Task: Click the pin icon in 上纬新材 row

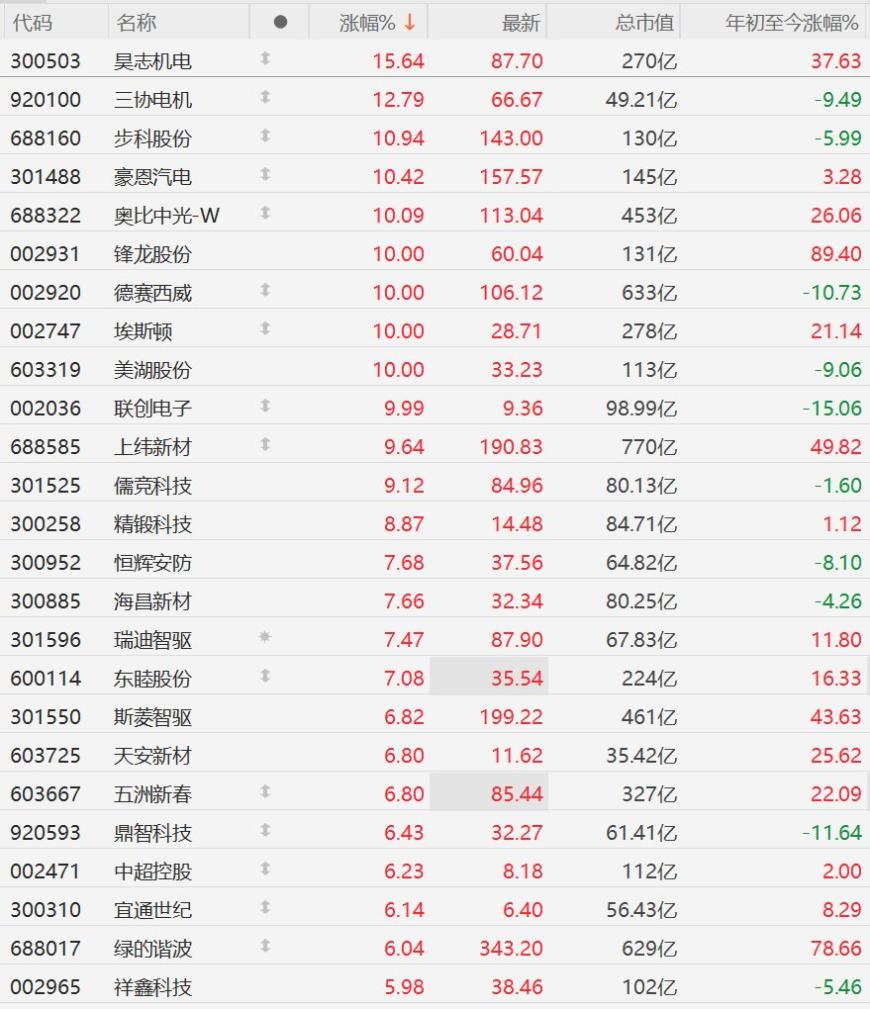Action: tap(265, 445)
